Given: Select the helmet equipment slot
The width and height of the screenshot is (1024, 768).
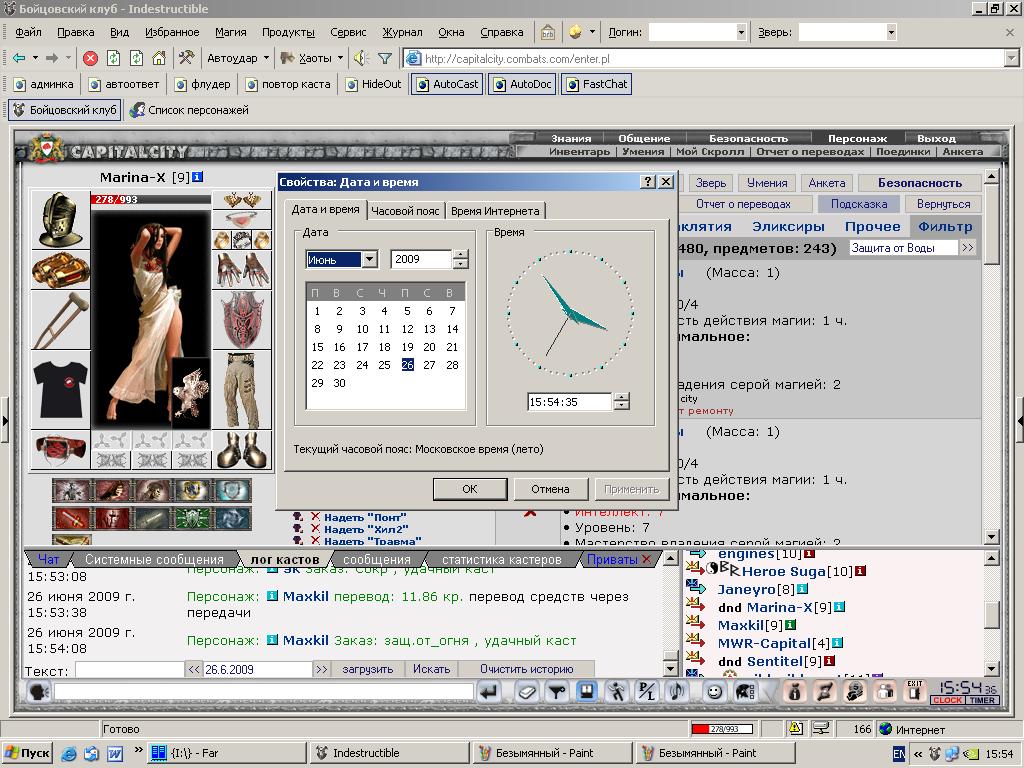Looking at the screenshot, I should 60,219.
